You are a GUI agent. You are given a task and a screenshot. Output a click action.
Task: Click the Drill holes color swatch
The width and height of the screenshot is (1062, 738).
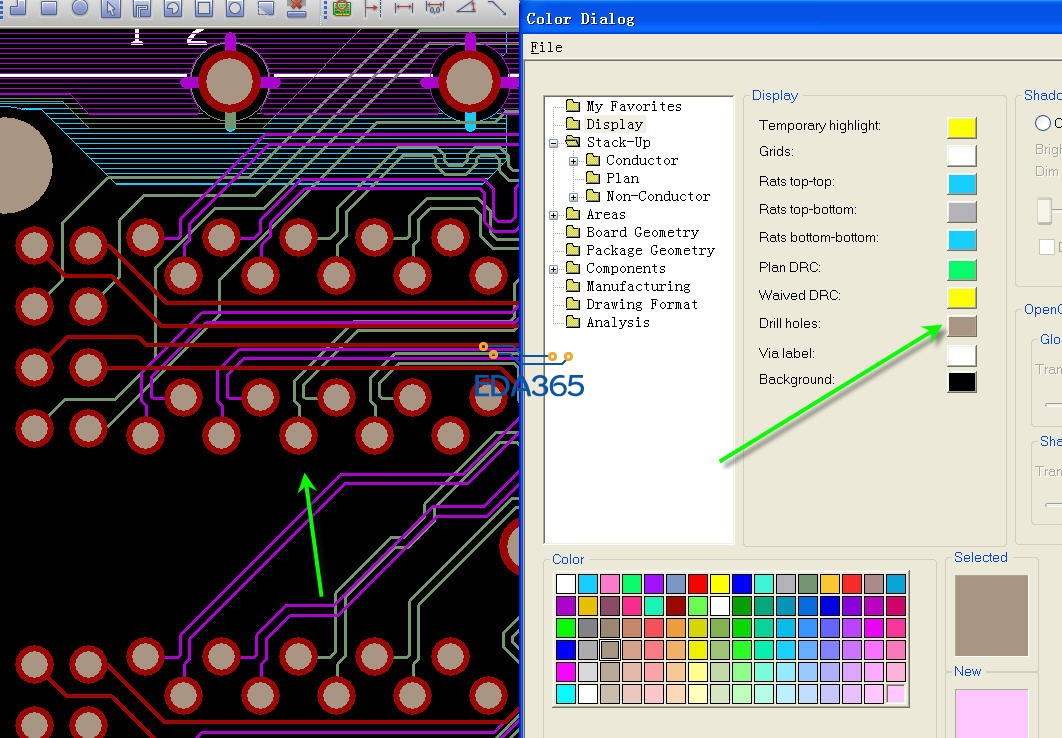(x=961, y=326)
